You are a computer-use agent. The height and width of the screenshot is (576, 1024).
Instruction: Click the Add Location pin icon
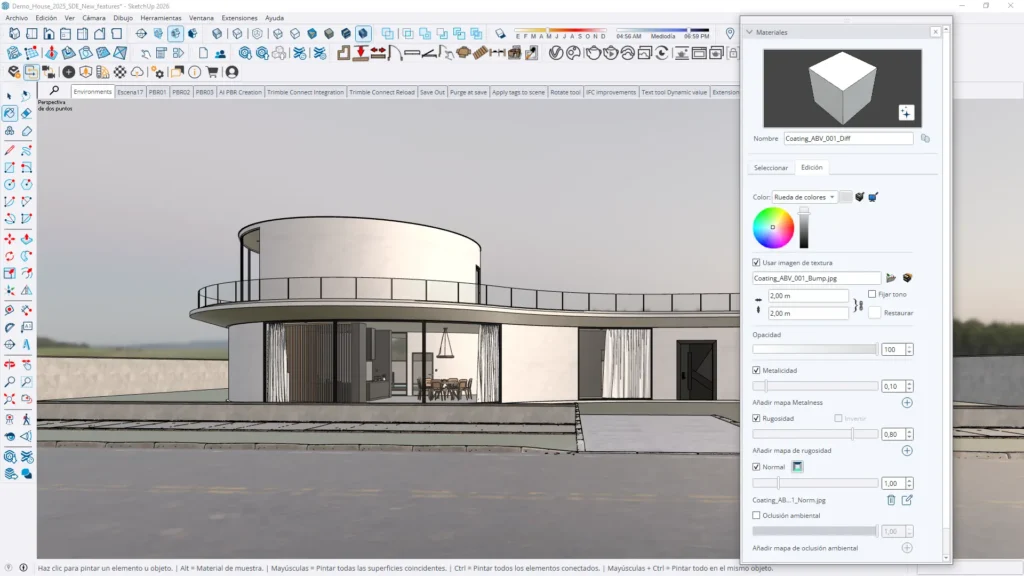click(x=730, y=33)
